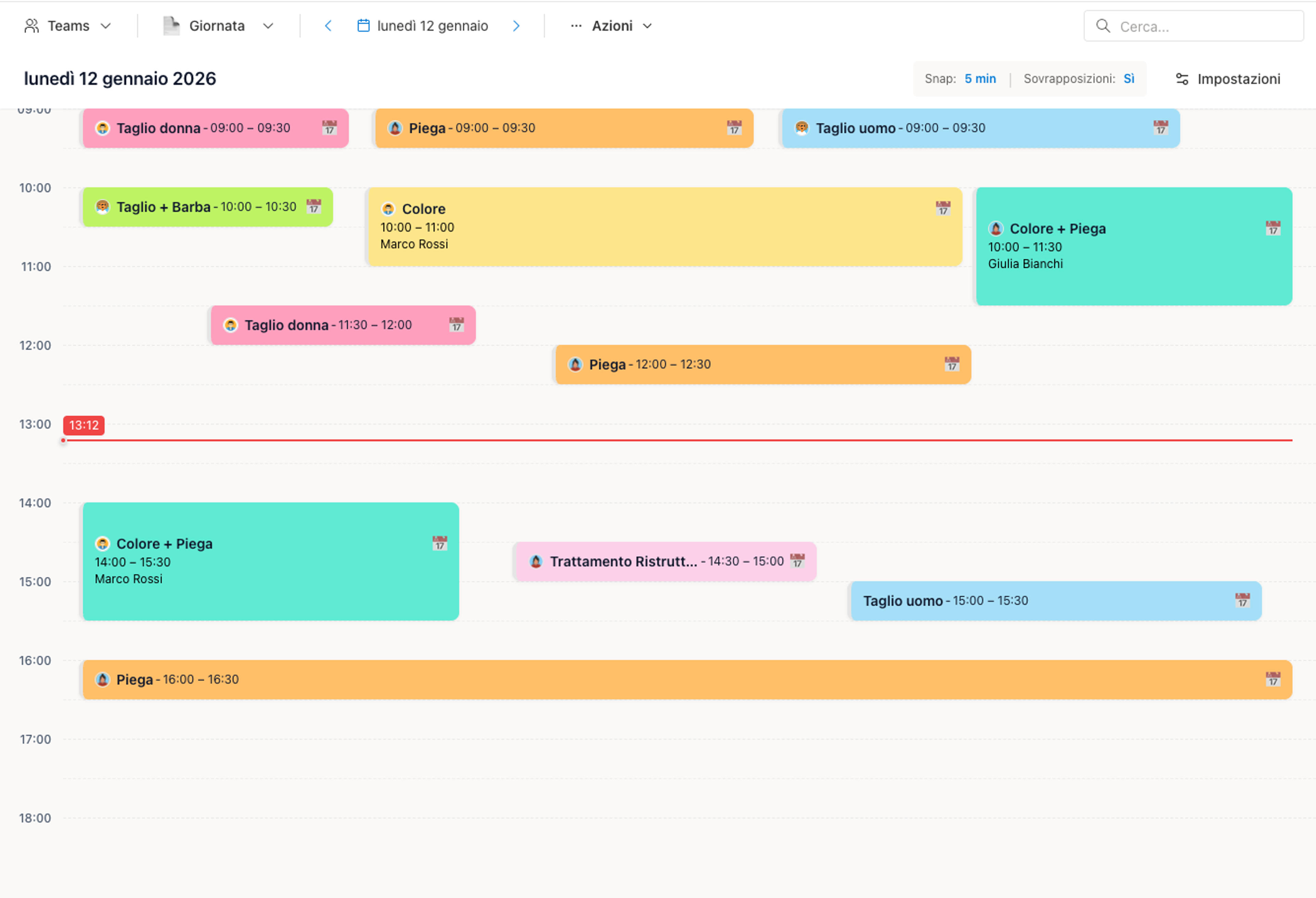1316x898 pixels.
Task: Click calendar icon on Taglio donna 09:00 appointment
Action: [330, 128]
